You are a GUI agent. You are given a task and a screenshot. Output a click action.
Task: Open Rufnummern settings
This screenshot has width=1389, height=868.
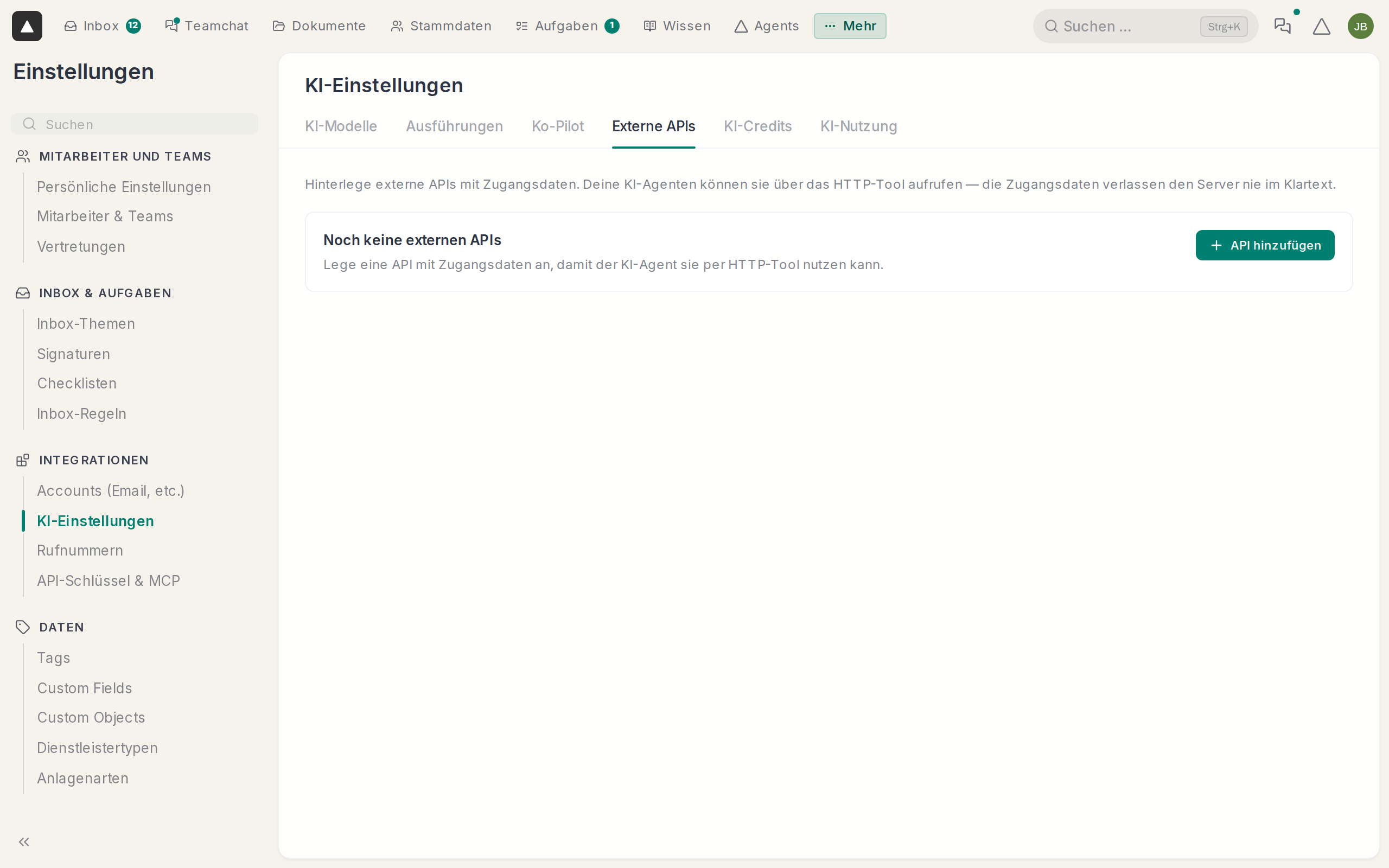[x=80, y=550]
